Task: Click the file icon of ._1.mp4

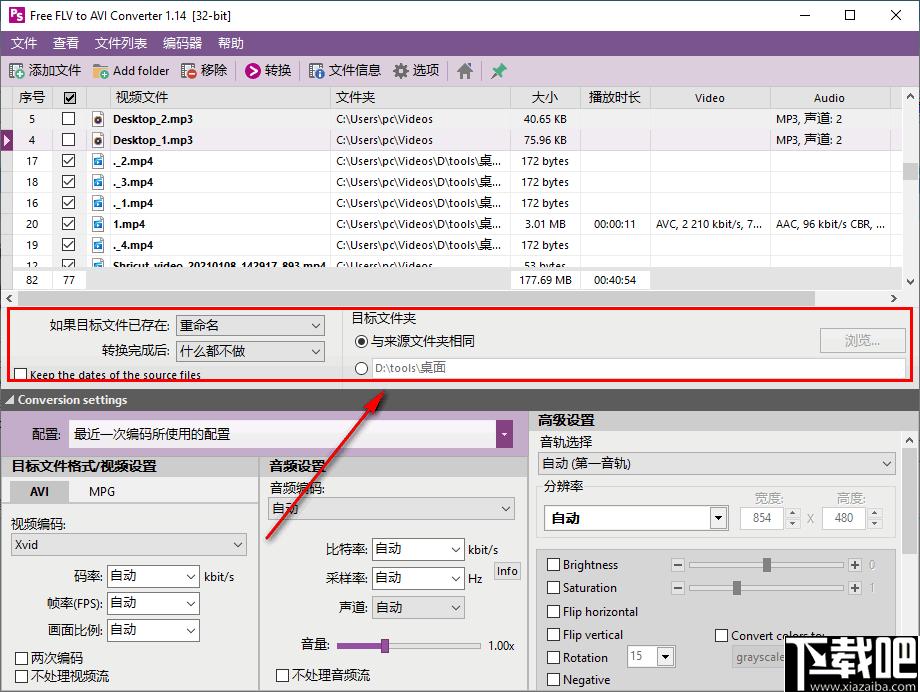Action: click(x=98, y=203)
